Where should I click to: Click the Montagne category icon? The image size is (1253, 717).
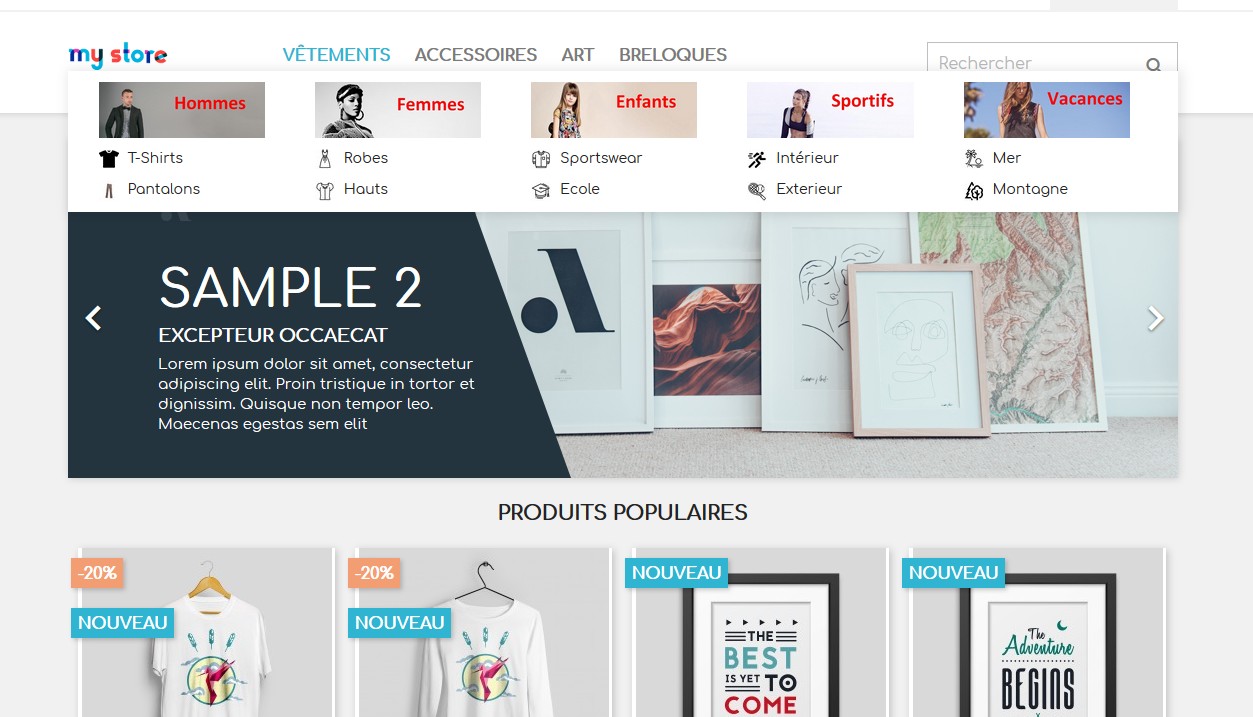tap(974, 190)
